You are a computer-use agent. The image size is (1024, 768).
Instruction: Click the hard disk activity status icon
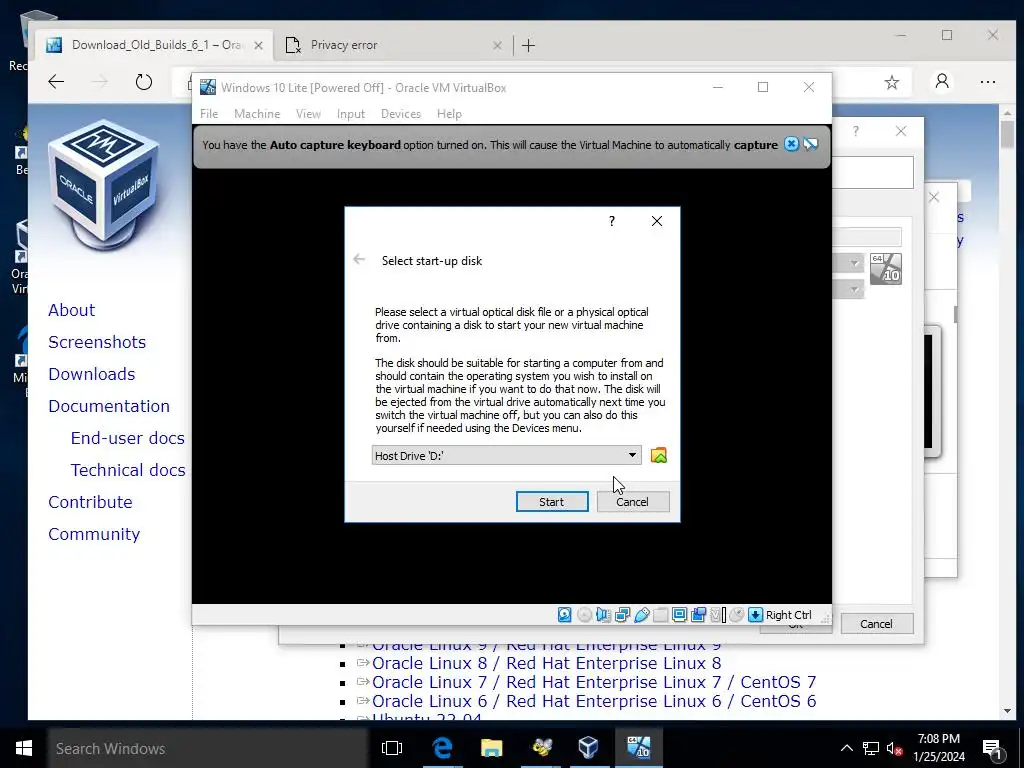point(565,615)
